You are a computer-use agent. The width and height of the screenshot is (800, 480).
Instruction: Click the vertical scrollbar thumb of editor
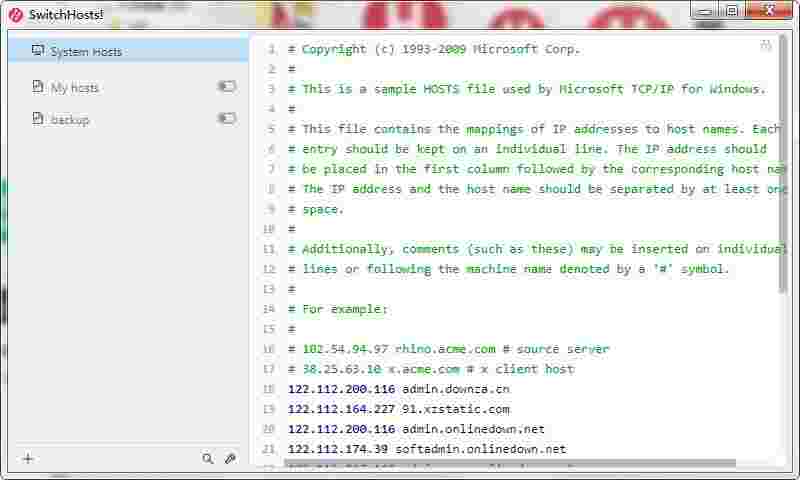click(783, 164)
